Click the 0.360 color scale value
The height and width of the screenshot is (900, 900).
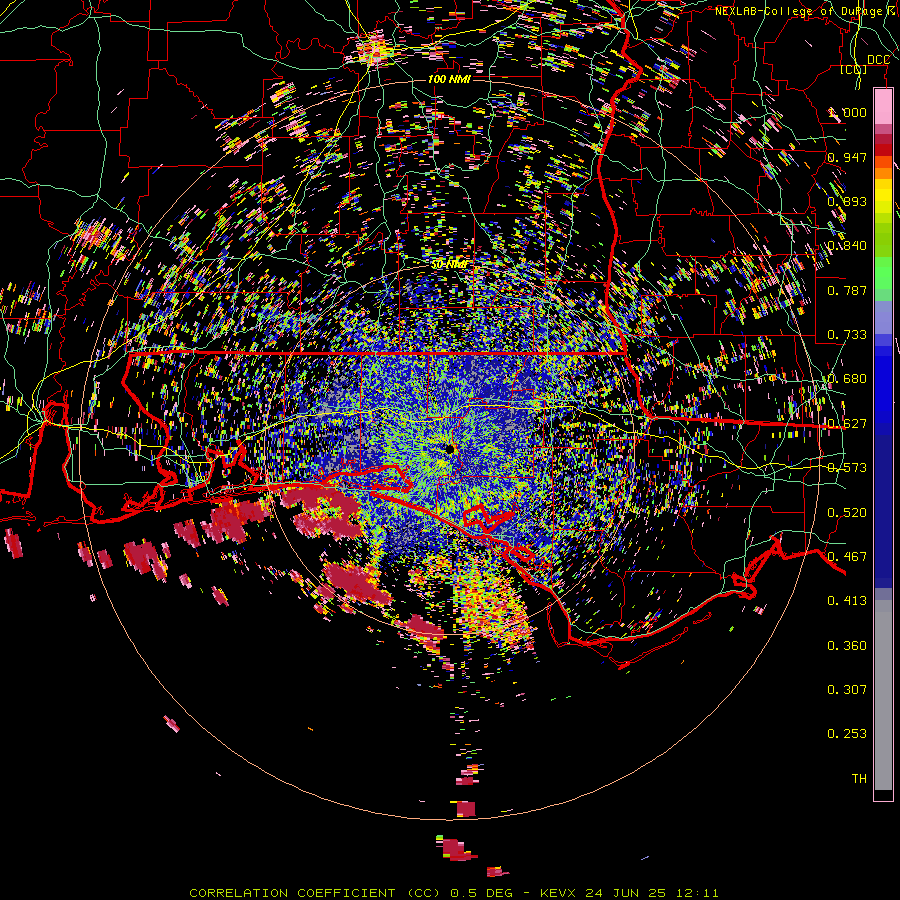click(847, 646)
